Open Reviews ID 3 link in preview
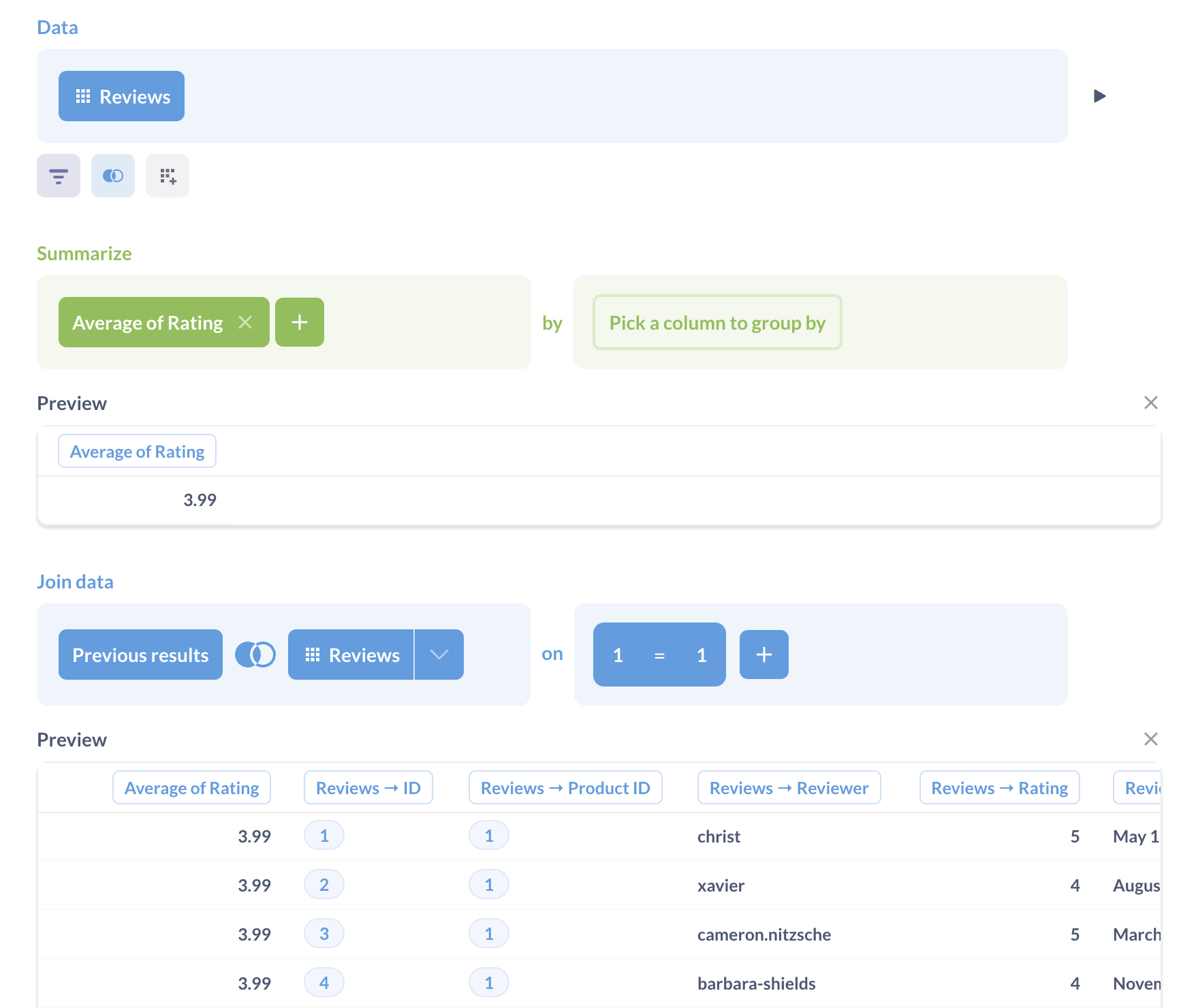This screenshot has height=1008, width=1196. pos(324,934)
